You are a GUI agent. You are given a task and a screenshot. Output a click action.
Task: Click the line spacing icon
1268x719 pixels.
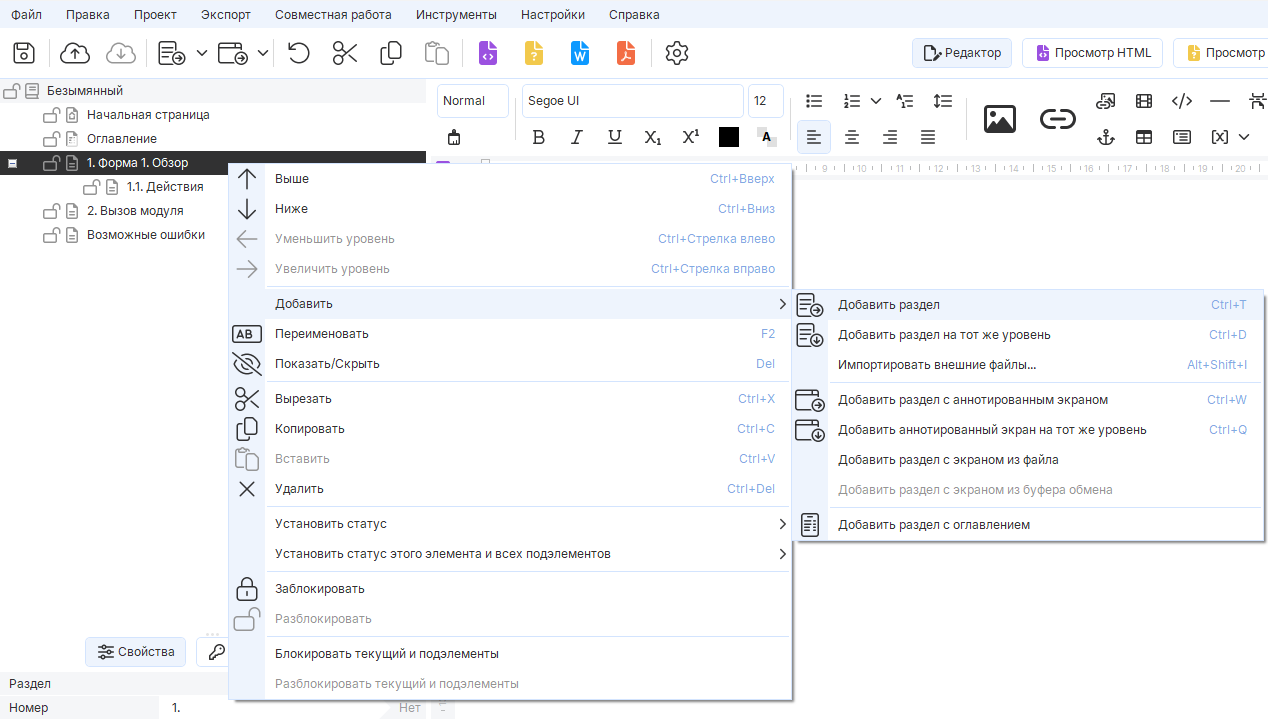[943, 101]
